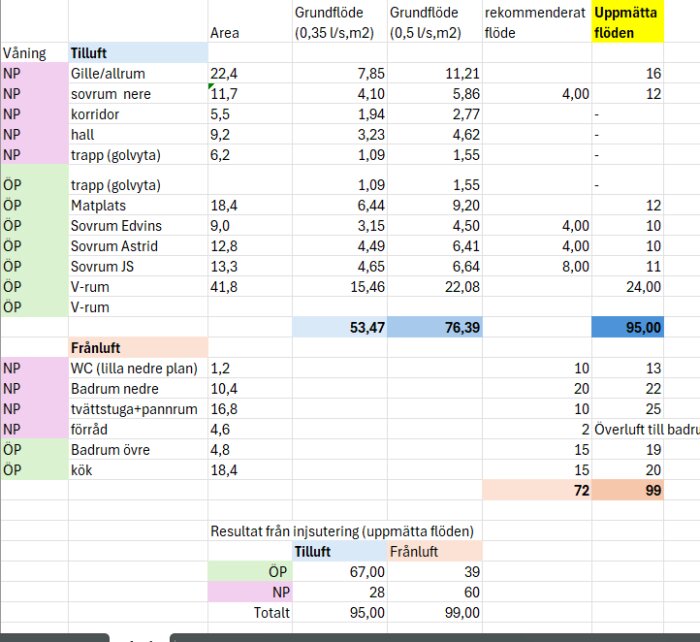
Task: Click Sovrum JS recommended flow 8,00
Action: (537, 267)
